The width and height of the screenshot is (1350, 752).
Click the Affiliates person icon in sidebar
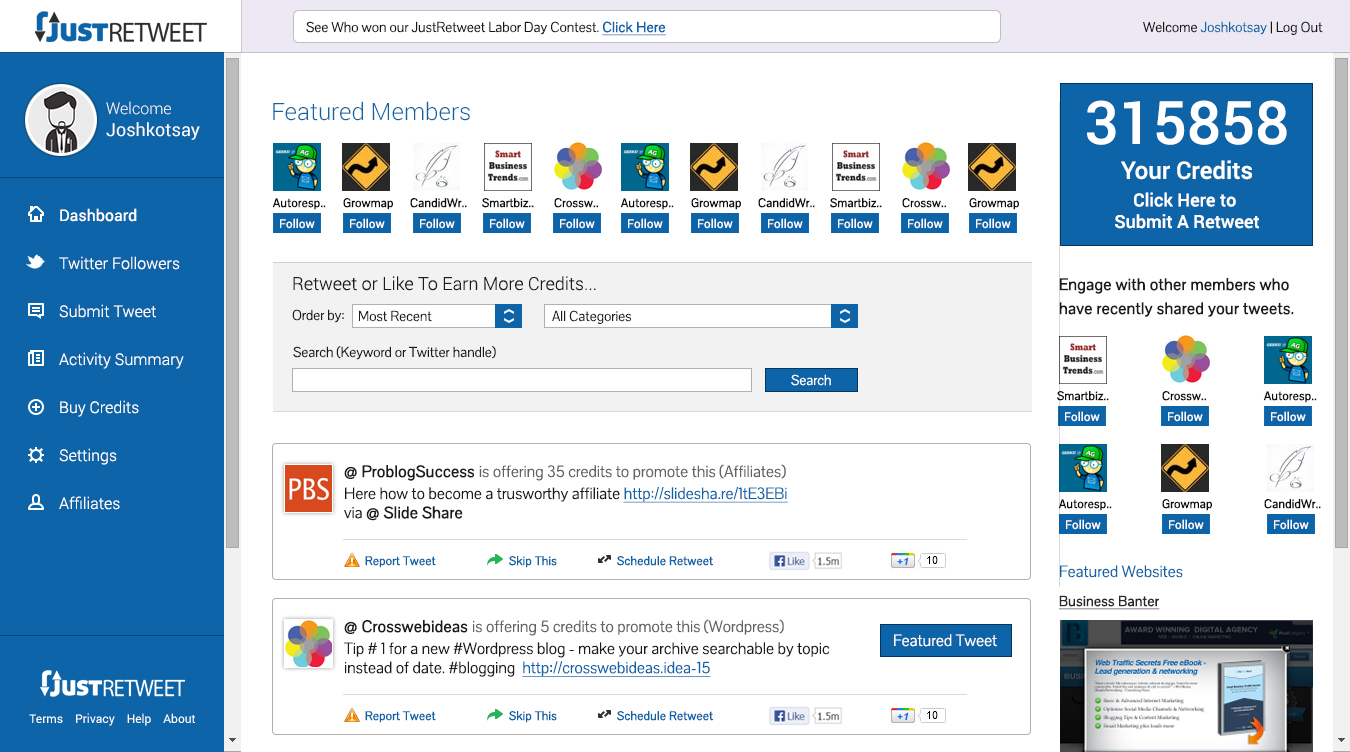[36, 503]
